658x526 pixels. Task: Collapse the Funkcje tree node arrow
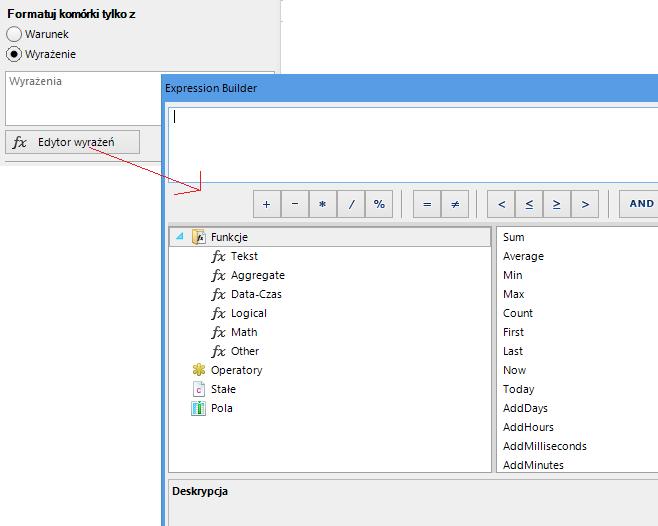[180, 236]
